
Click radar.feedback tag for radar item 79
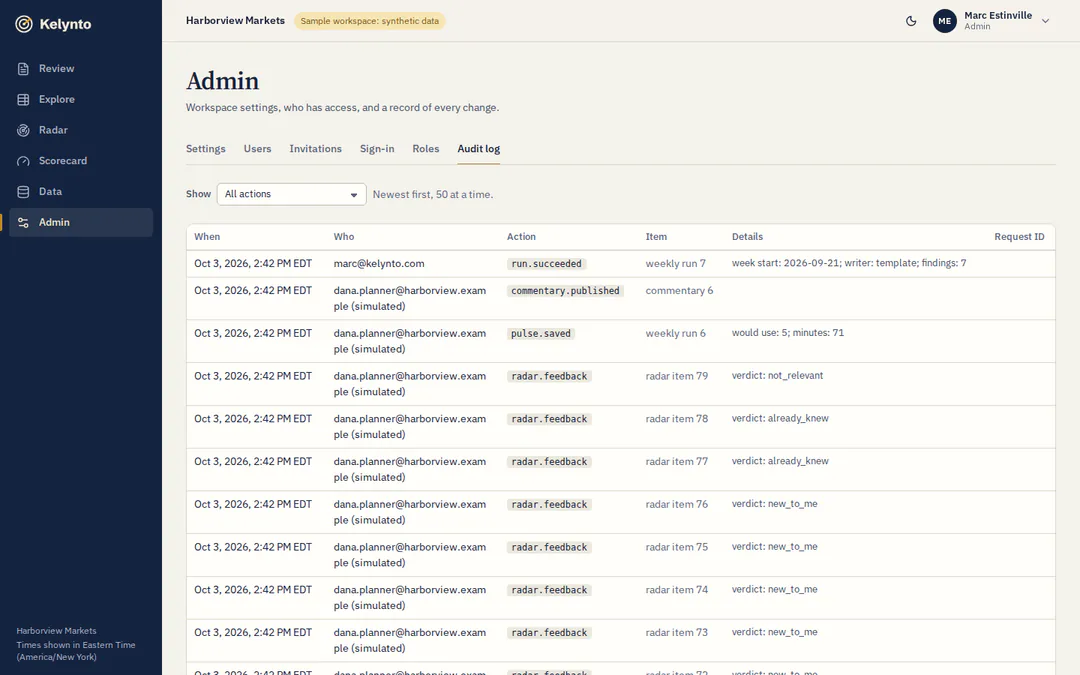click(549, 376)
